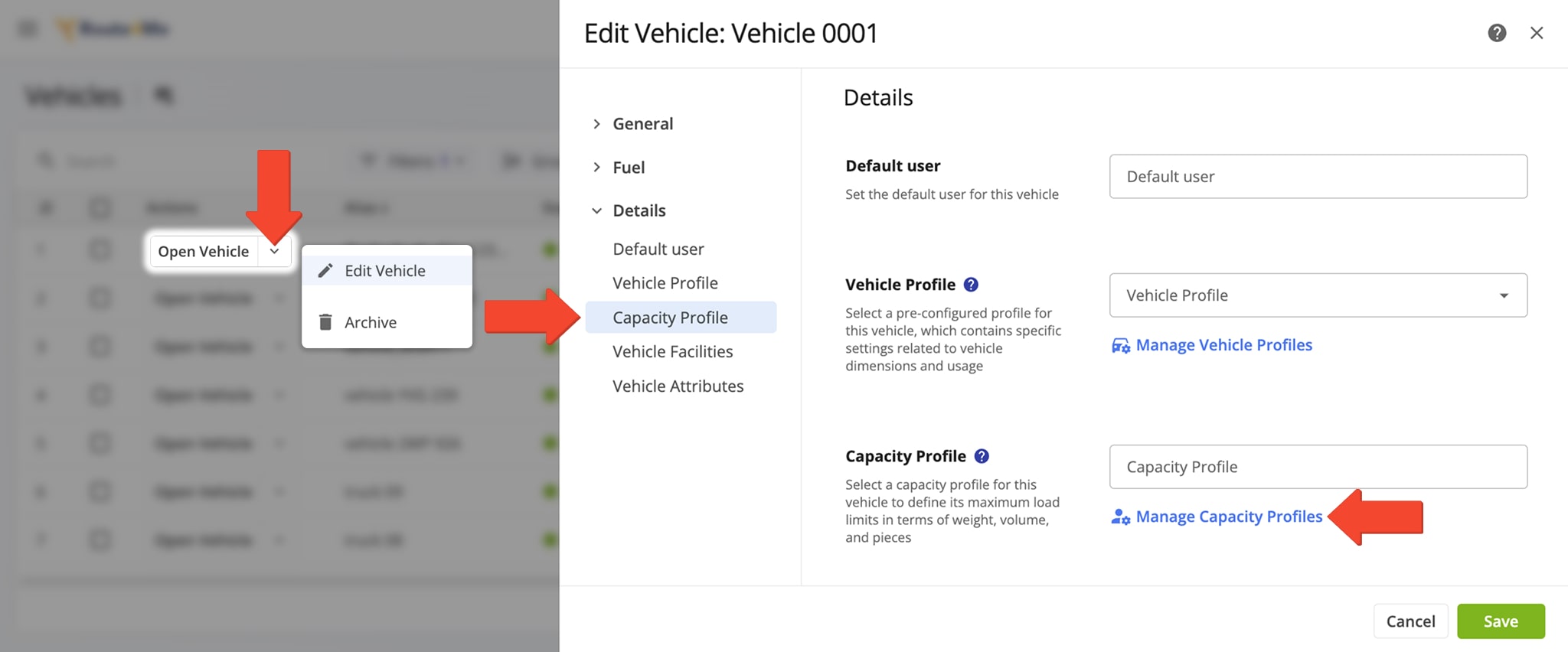Cancel editing the vehicle
The image size is (1568, 652).
[x=1410, y=621]
